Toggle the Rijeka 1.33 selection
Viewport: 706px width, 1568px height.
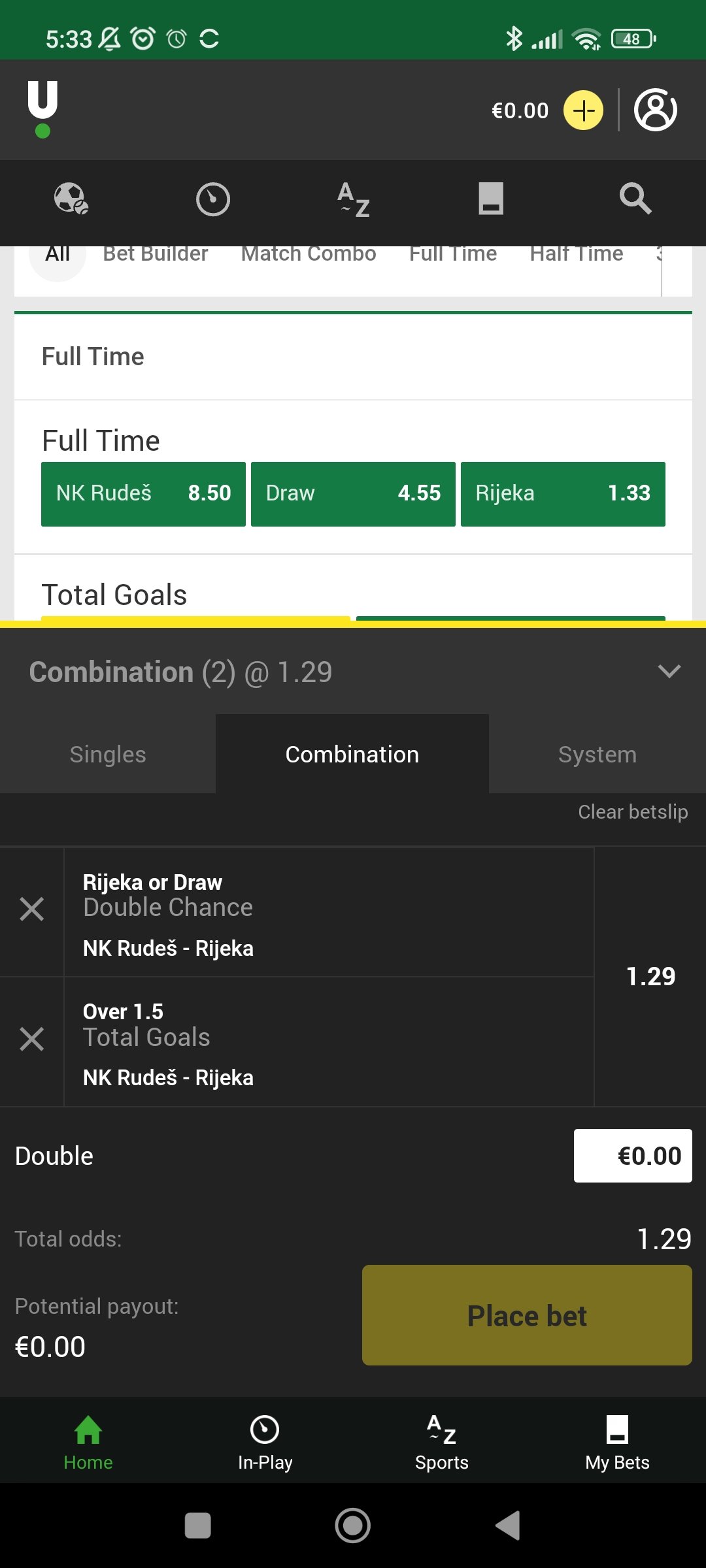click(x=563, y=493)
